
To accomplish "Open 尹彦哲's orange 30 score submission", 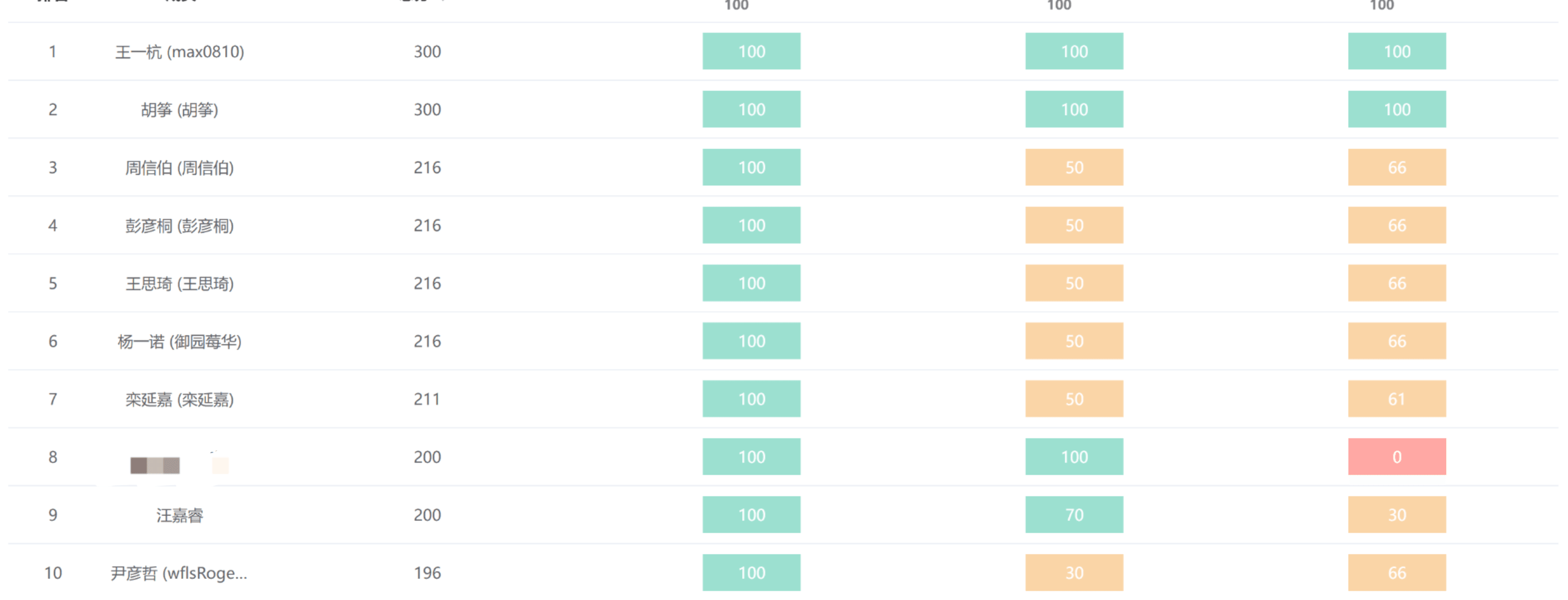I will click(1074, 573).
